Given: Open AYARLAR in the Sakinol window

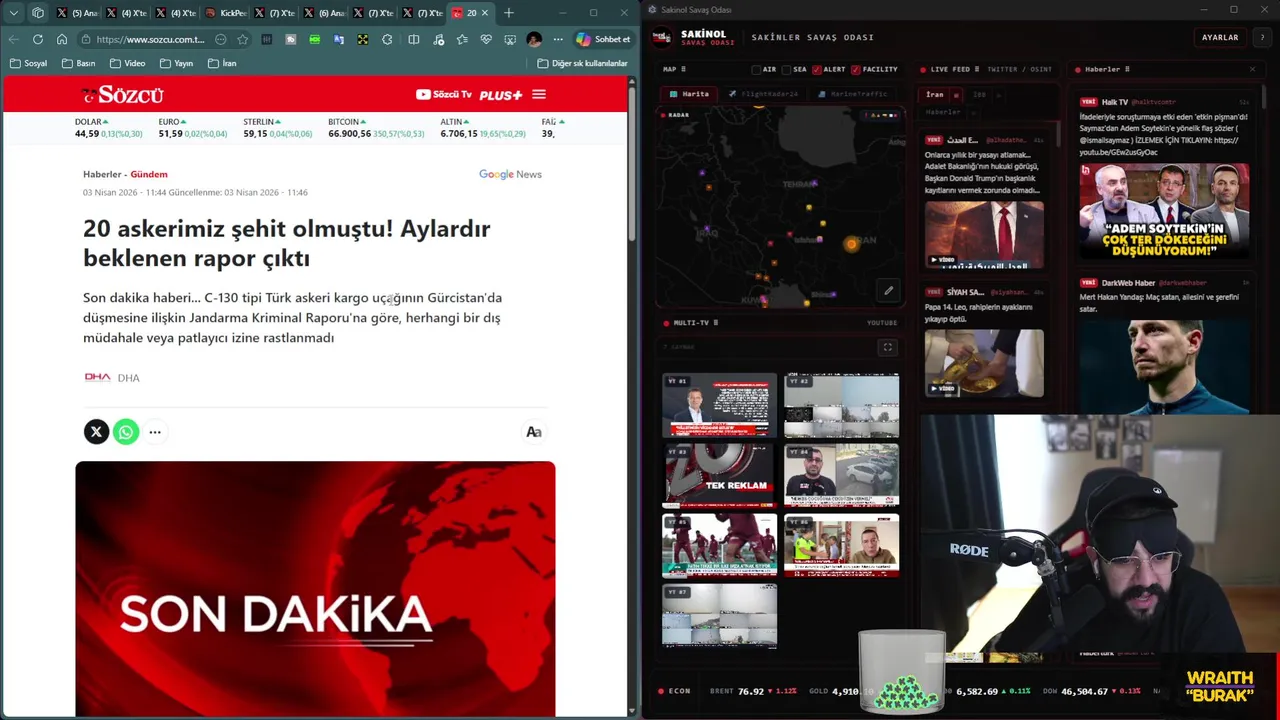Looking at the screenshot, I should click(1220, 37).
